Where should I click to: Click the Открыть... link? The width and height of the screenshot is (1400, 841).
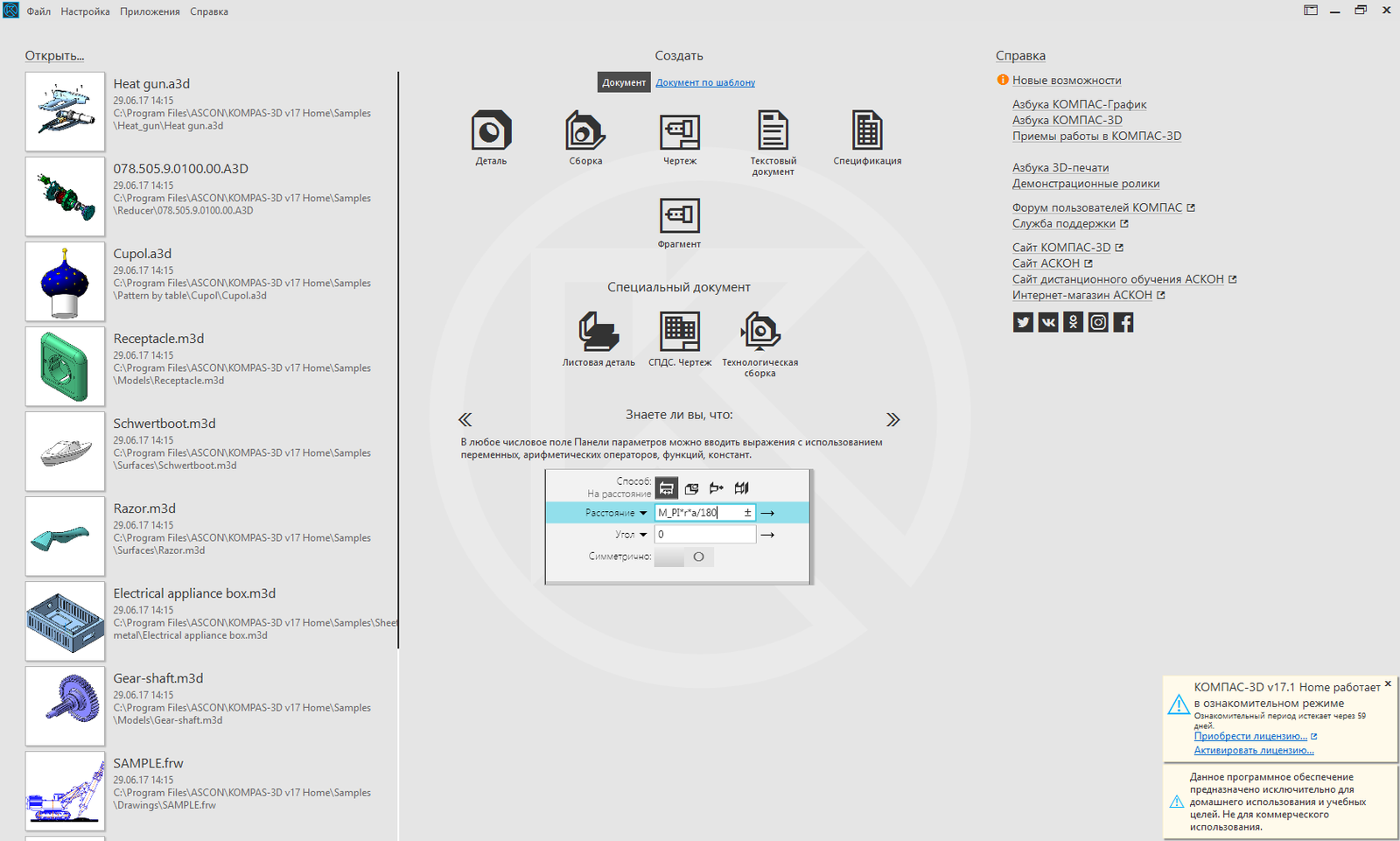click(x=54, y=55)
